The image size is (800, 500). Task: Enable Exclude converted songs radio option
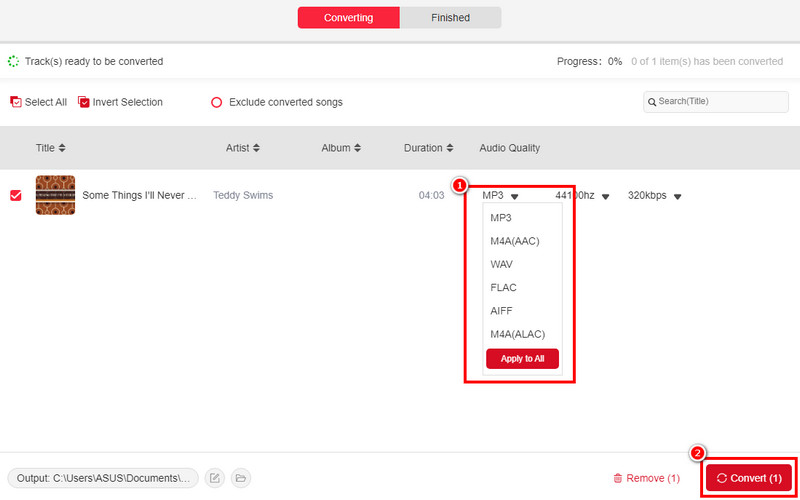click(216, 103)
